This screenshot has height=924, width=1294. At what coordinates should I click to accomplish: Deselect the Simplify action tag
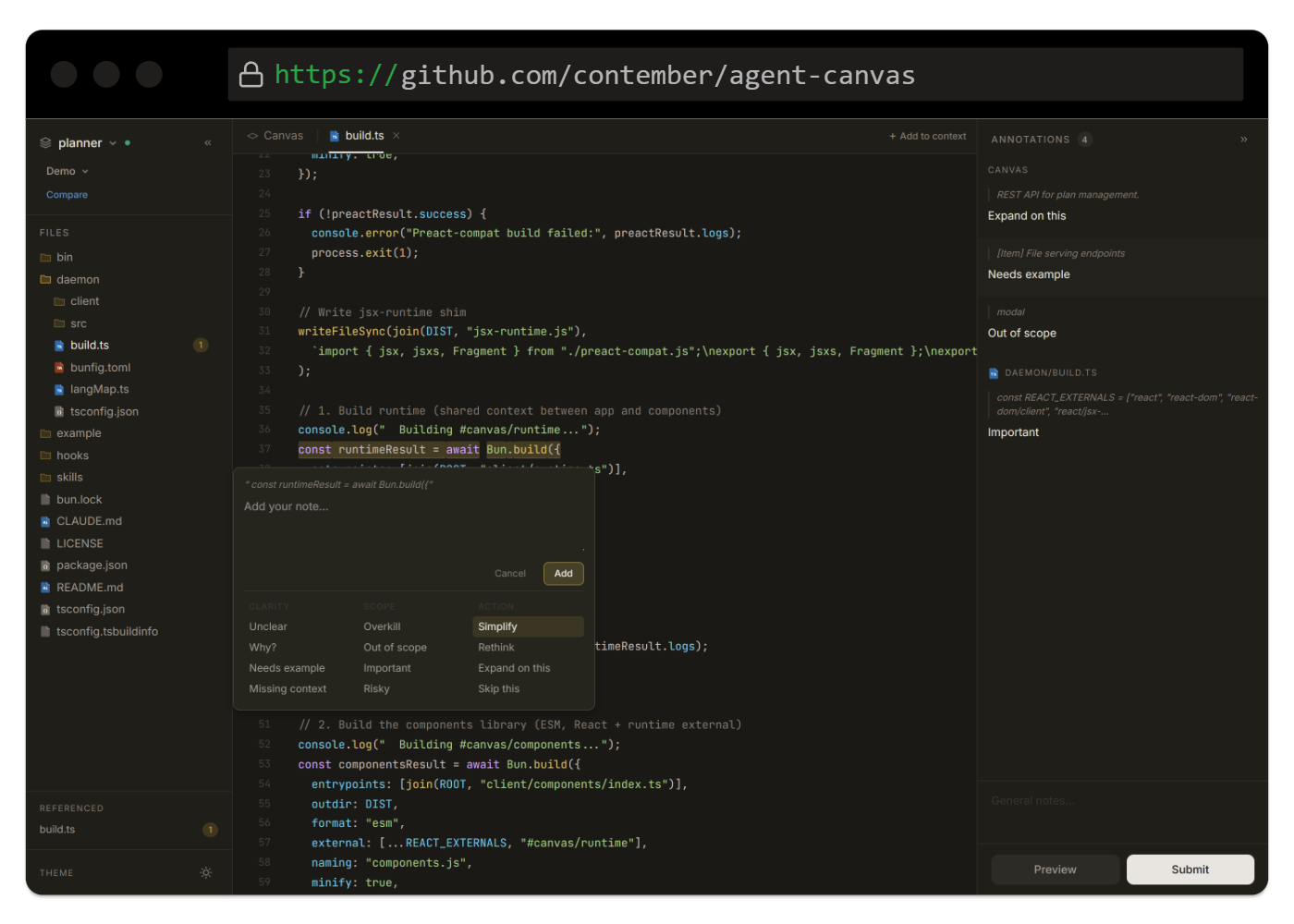click(497, 626)
